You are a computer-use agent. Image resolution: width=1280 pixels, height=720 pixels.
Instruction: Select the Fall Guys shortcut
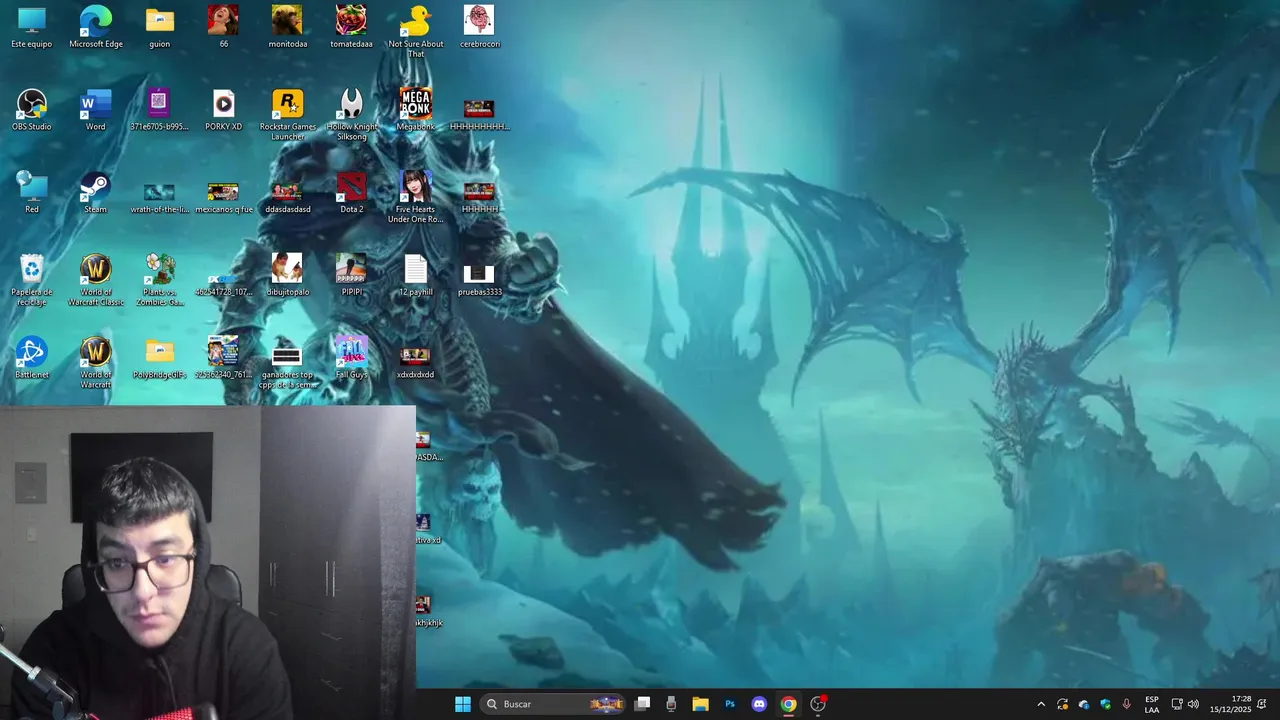(x=351, y=358)
